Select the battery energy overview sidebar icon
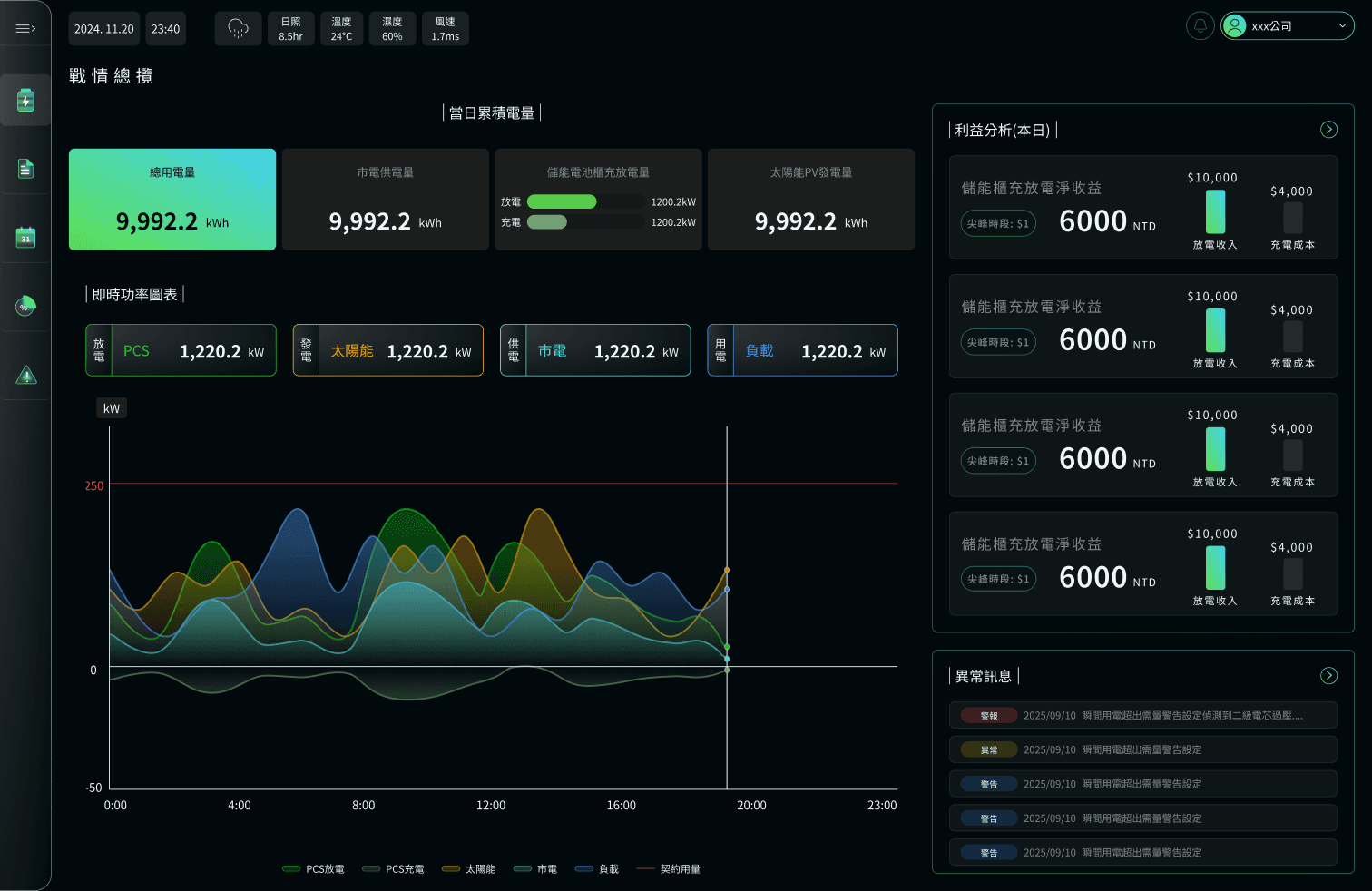 pyautogui.click(x=24, y=99)
